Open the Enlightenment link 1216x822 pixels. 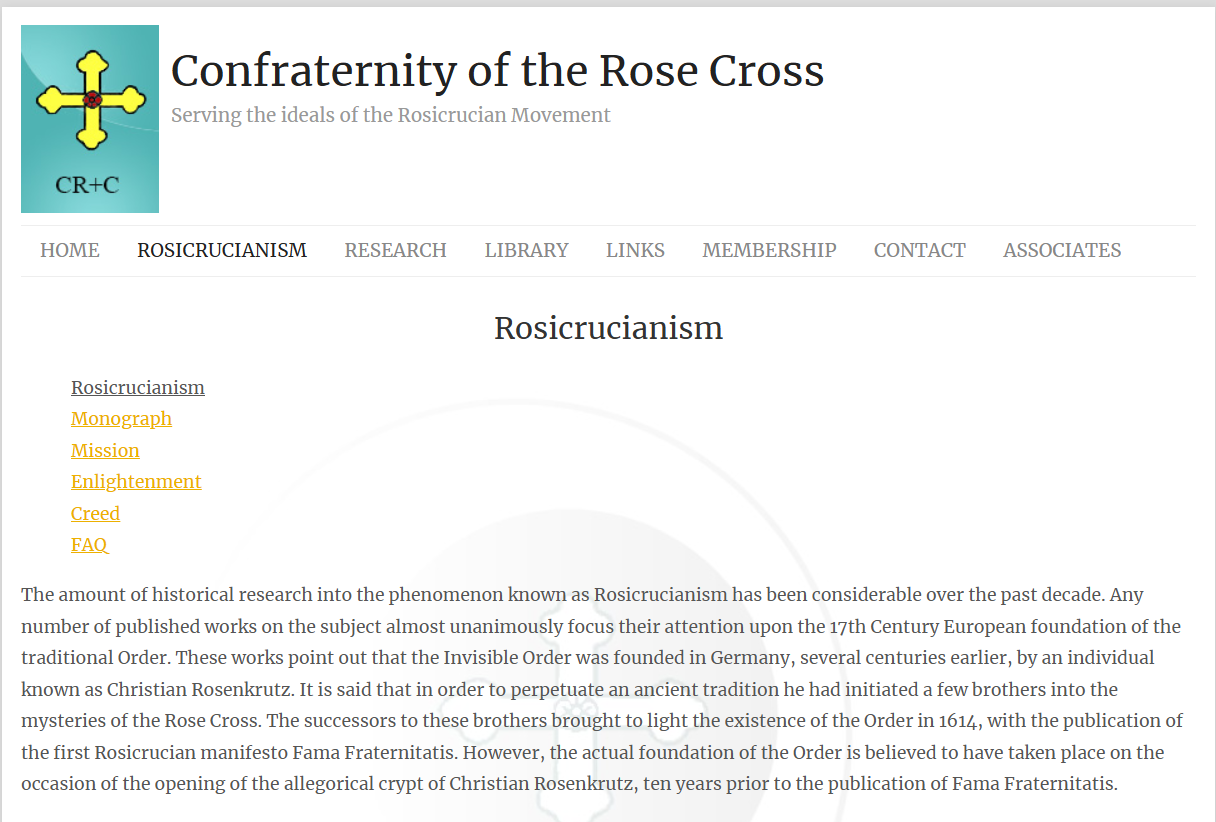pos(136,481)
